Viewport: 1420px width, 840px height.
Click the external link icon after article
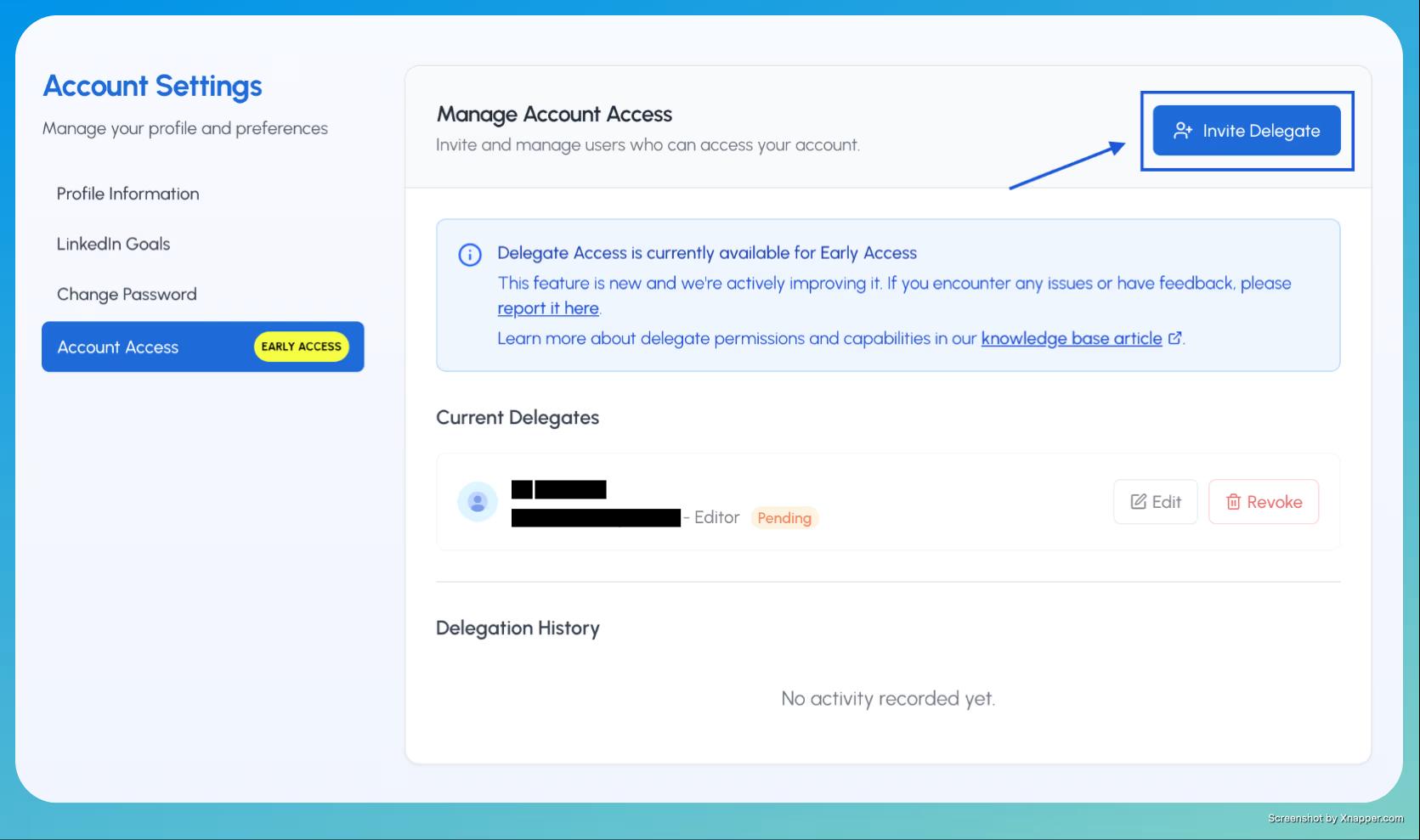(1175, 338)
